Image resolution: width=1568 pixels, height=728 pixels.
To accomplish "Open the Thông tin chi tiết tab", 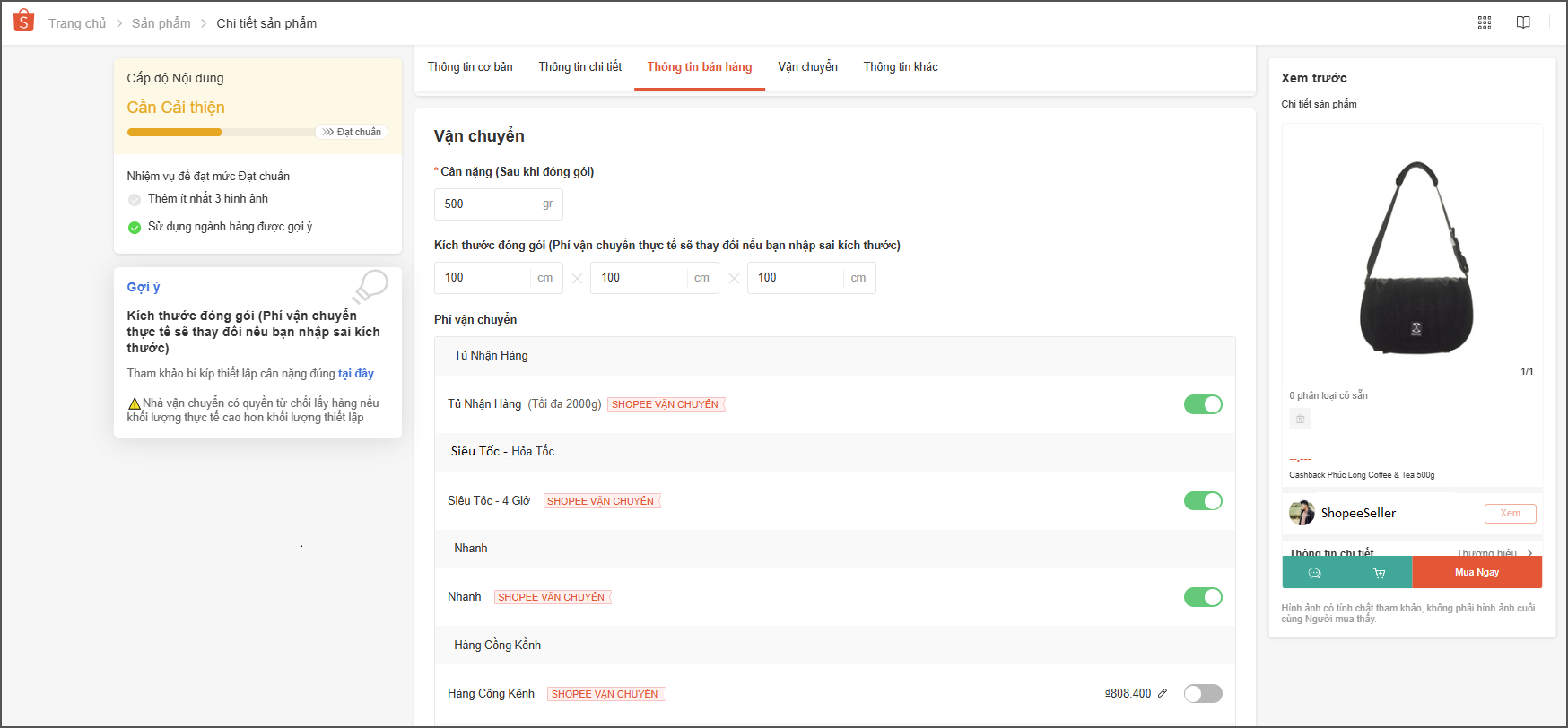I will coord(579,67).
